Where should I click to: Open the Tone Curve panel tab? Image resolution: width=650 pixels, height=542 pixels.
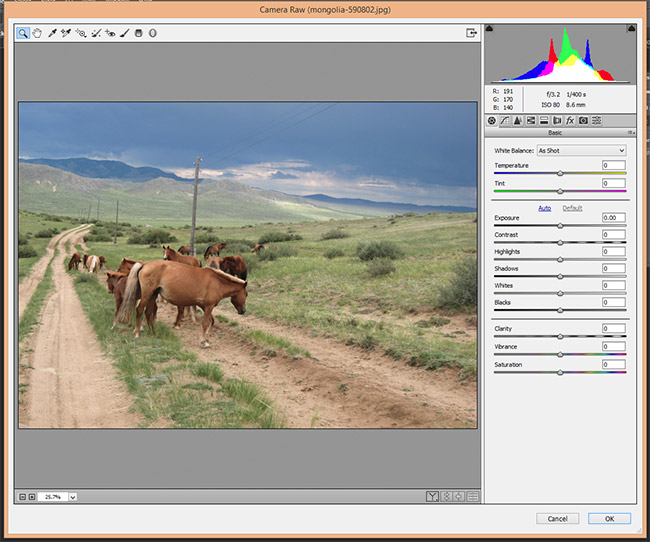[504, 121]
